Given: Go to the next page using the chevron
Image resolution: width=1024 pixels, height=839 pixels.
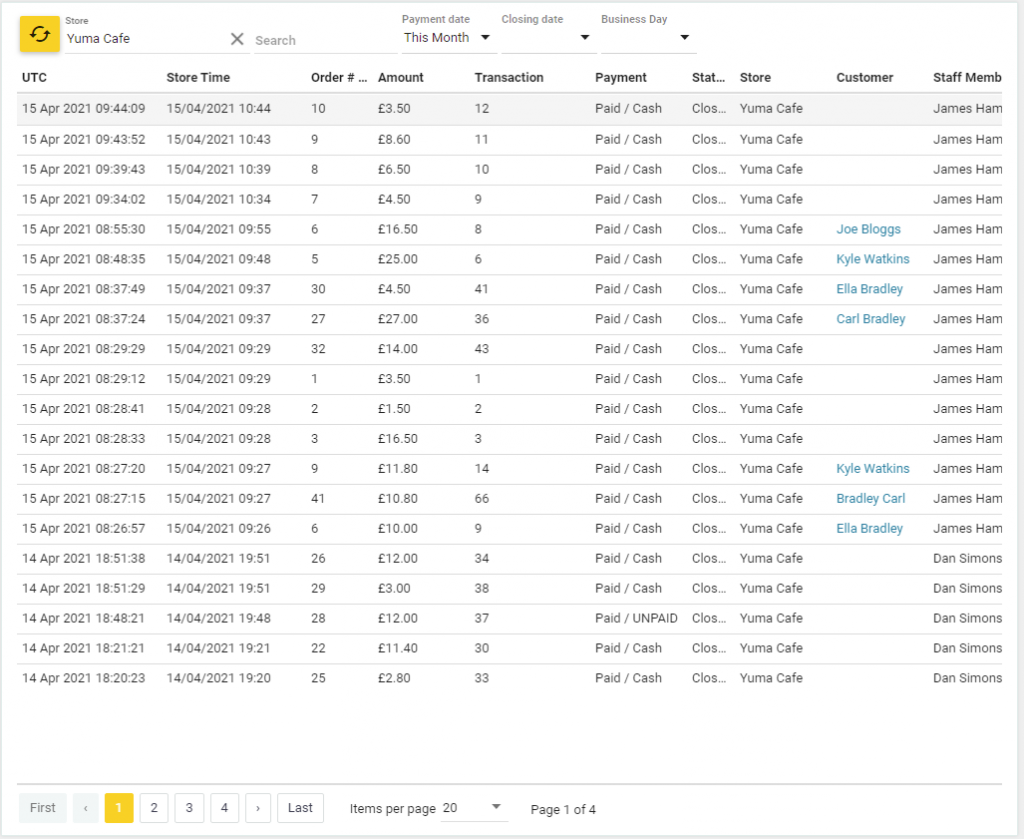Looking at the screenshot, I should tap(258, 808).
